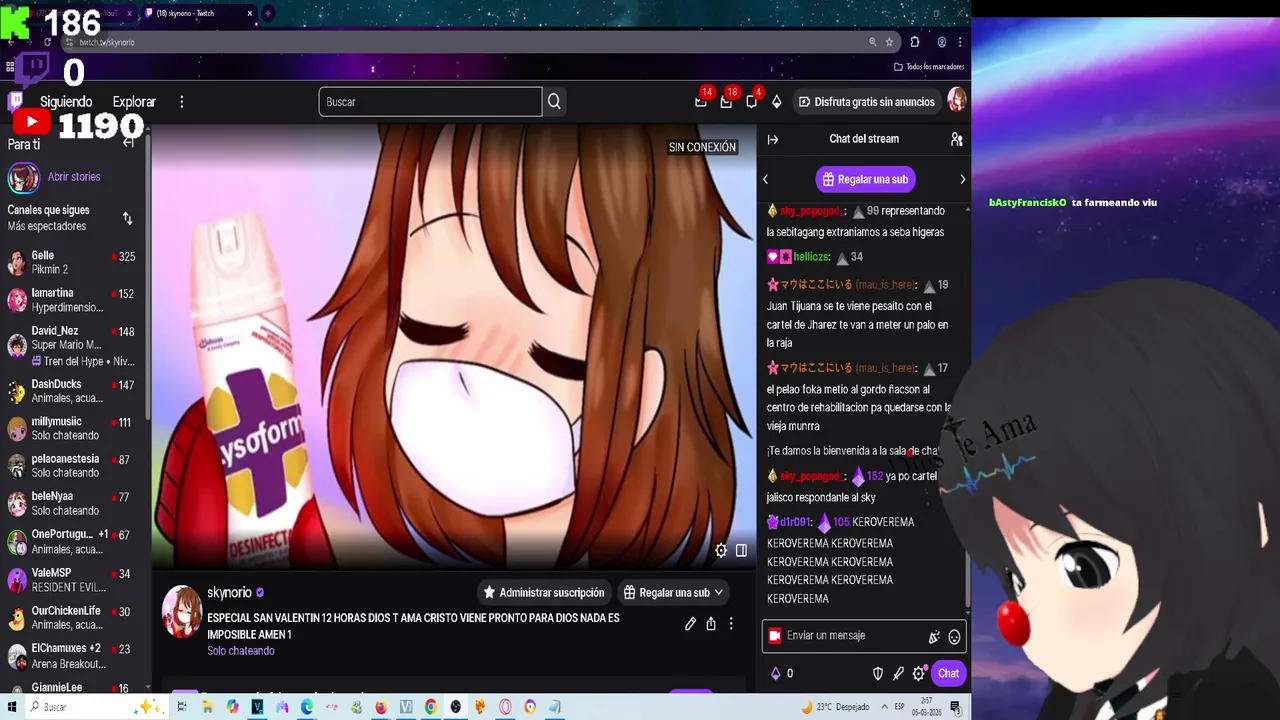Open the browser extensions puzzle icon
This screenshot has height=720, width=1280.
coord(915,42)
